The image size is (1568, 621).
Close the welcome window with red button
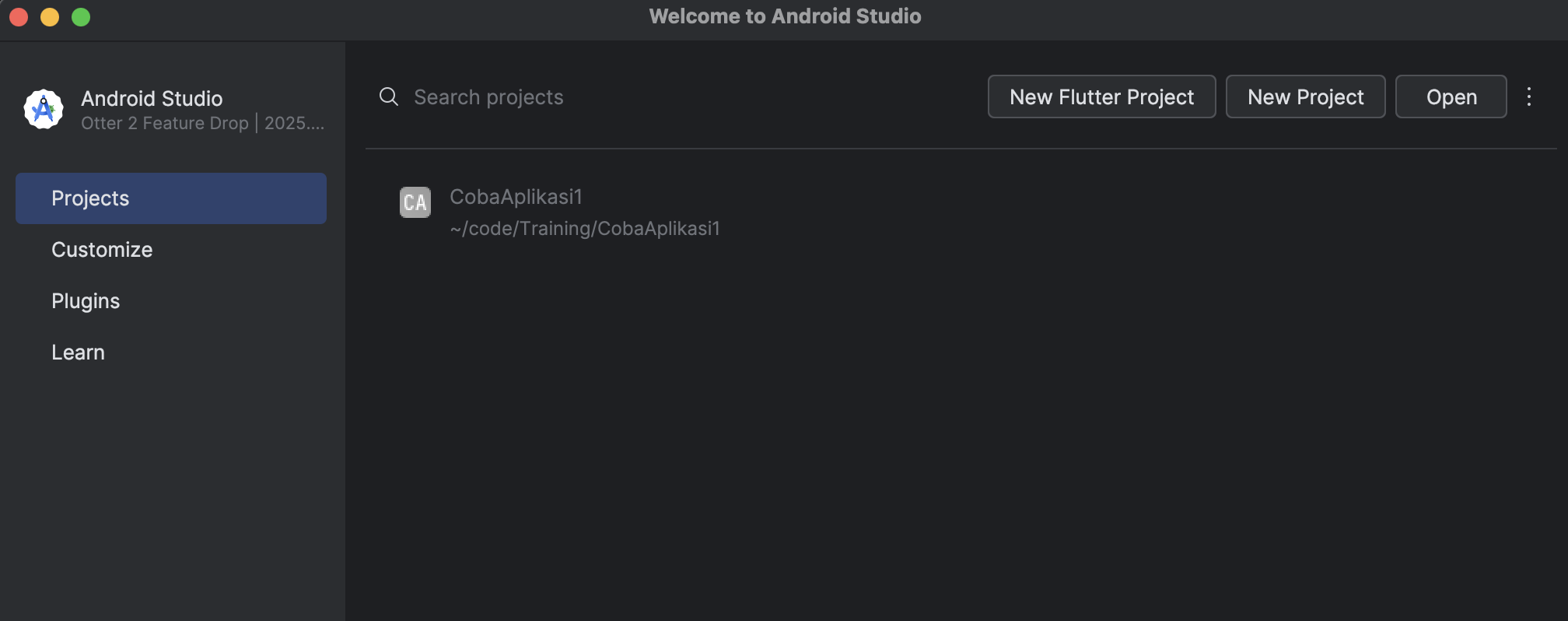point(19,16)
